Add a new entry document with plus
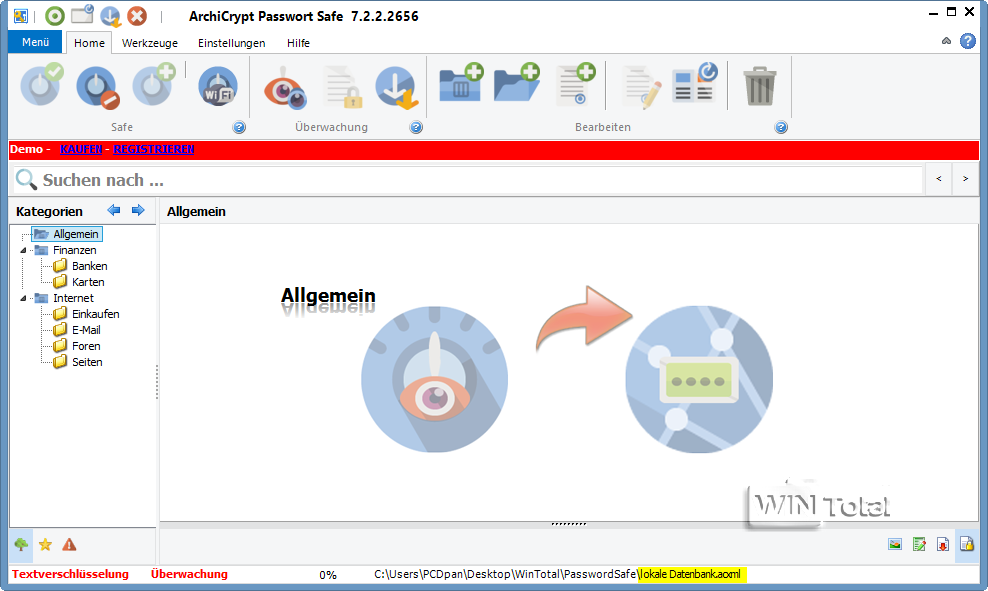 pos(576,84)
